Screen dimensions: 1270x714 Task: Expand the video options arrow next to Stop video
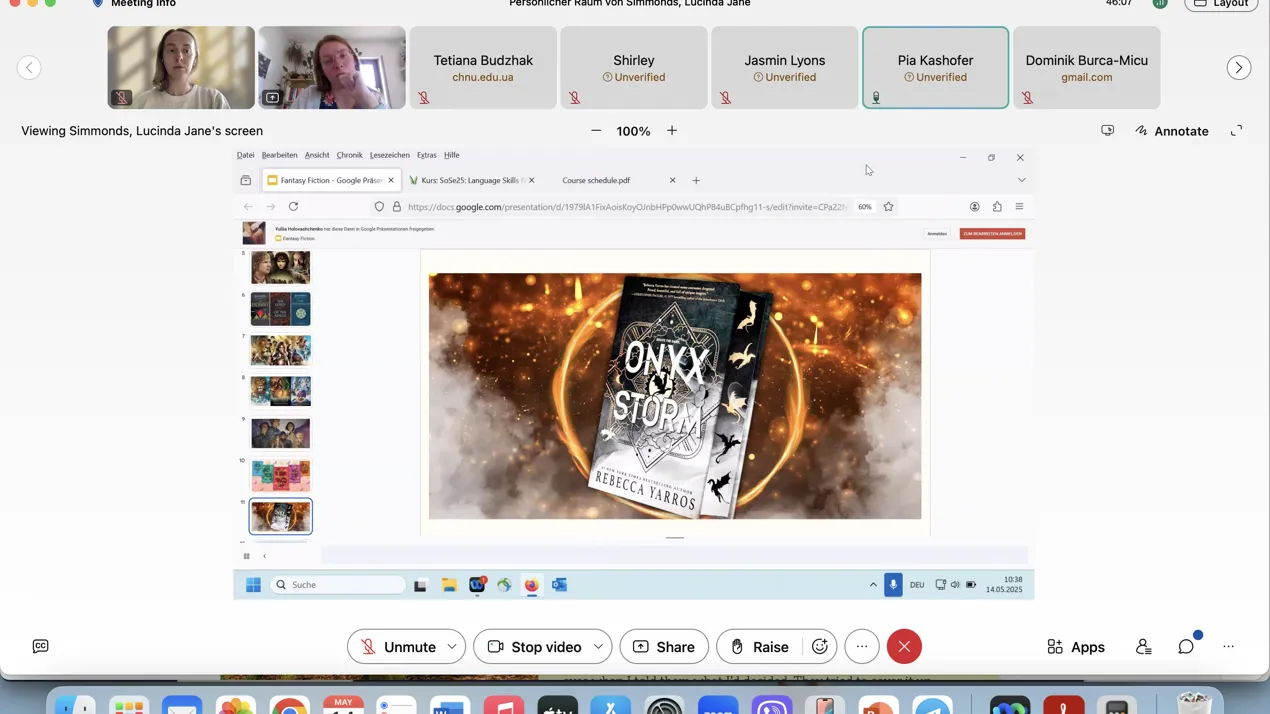pyautogui.click(x=598, y=647)
